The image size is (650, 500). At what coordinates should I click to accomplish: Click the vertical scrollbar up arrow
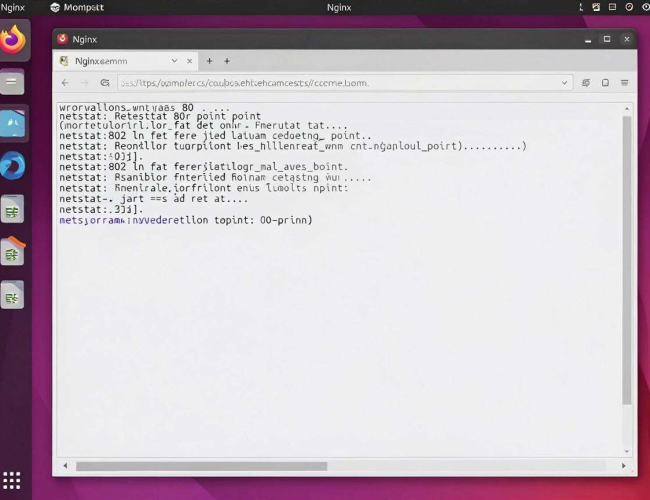coord(627,109)
